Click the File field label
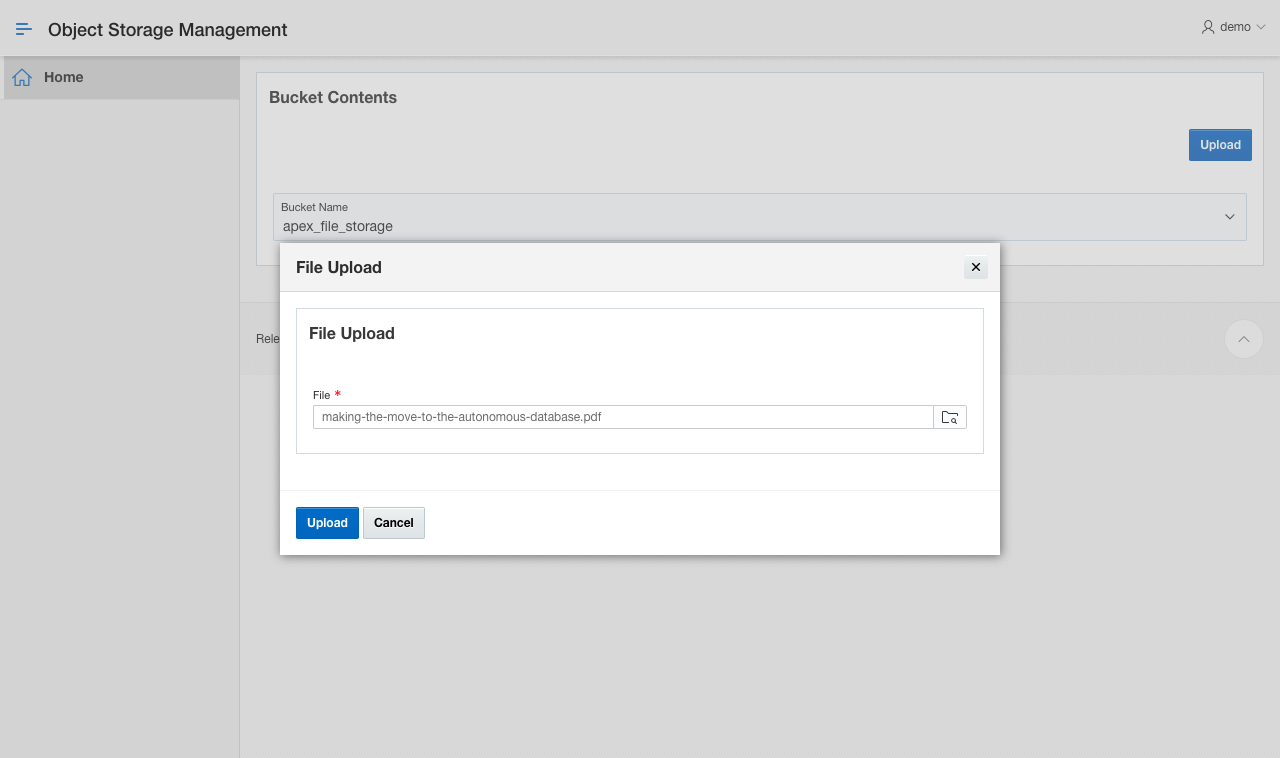Image resolution: width=1280 pixels, height=758 pixels. 321,395
